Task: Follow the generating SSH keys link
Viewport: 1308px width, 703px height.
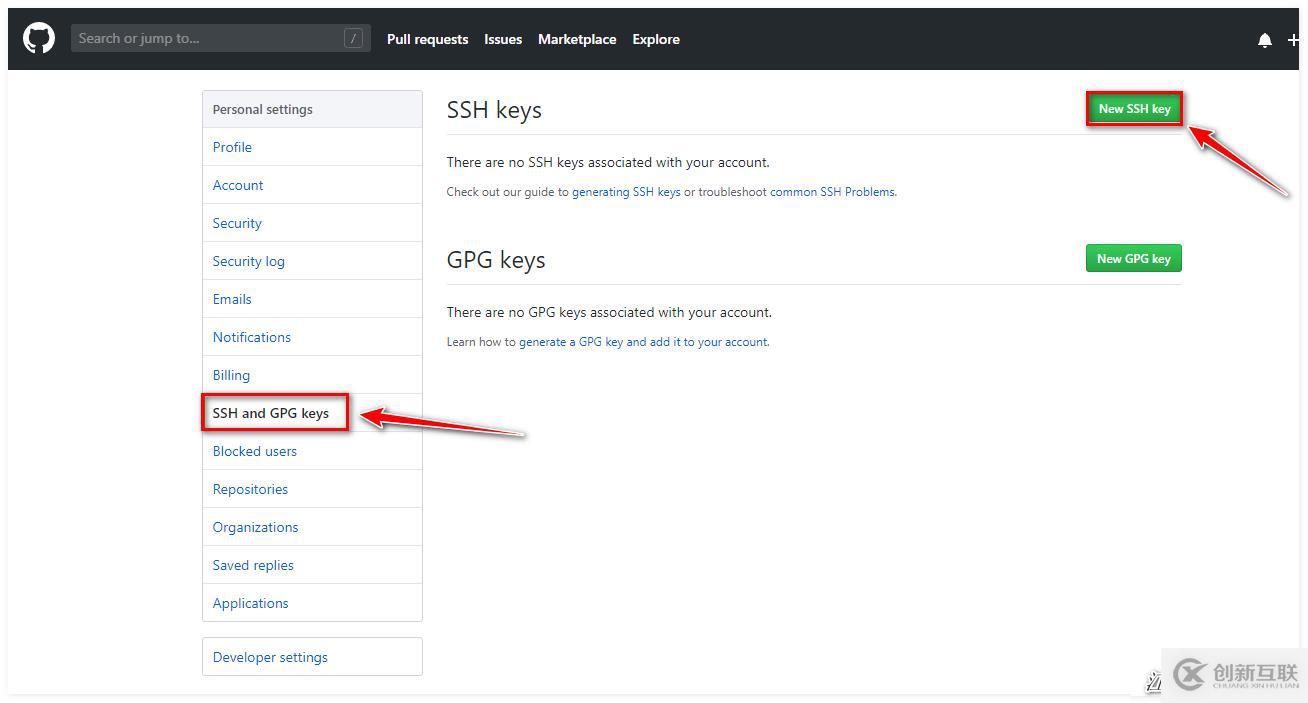Action: click(626, 192)
